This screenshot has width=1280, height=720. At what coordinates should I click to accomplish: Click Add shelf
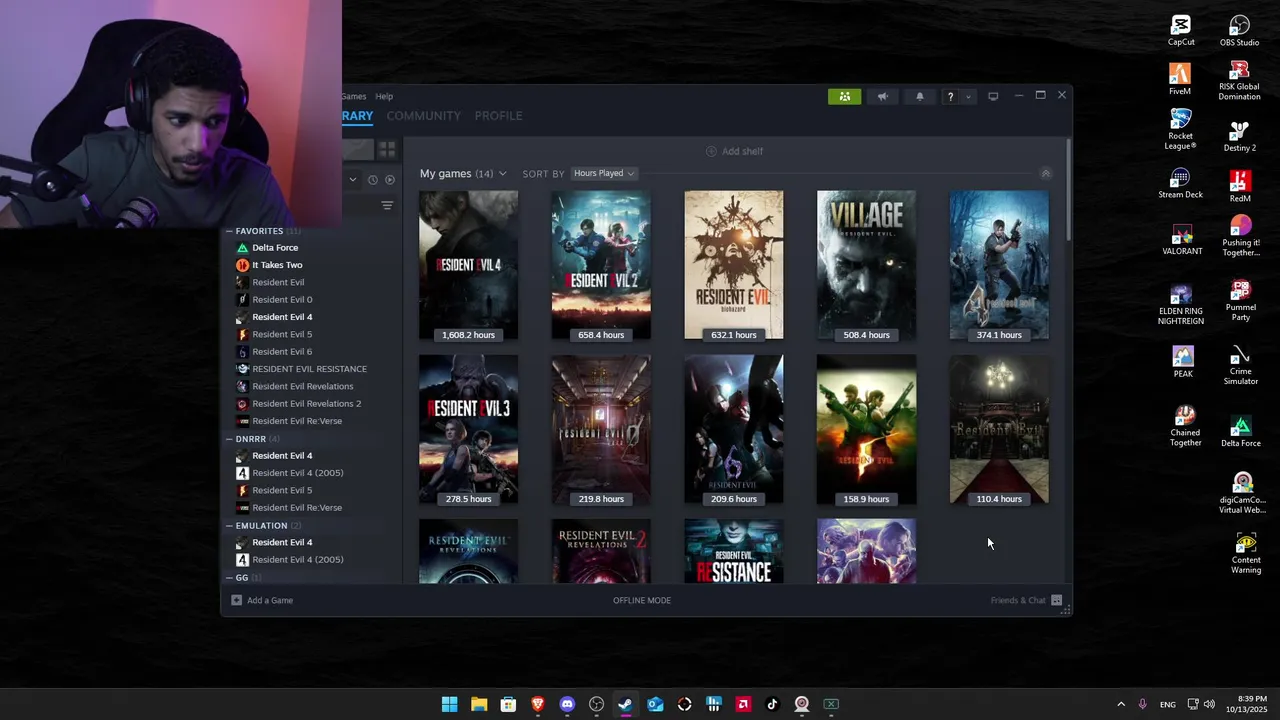[x=734, y=151]
